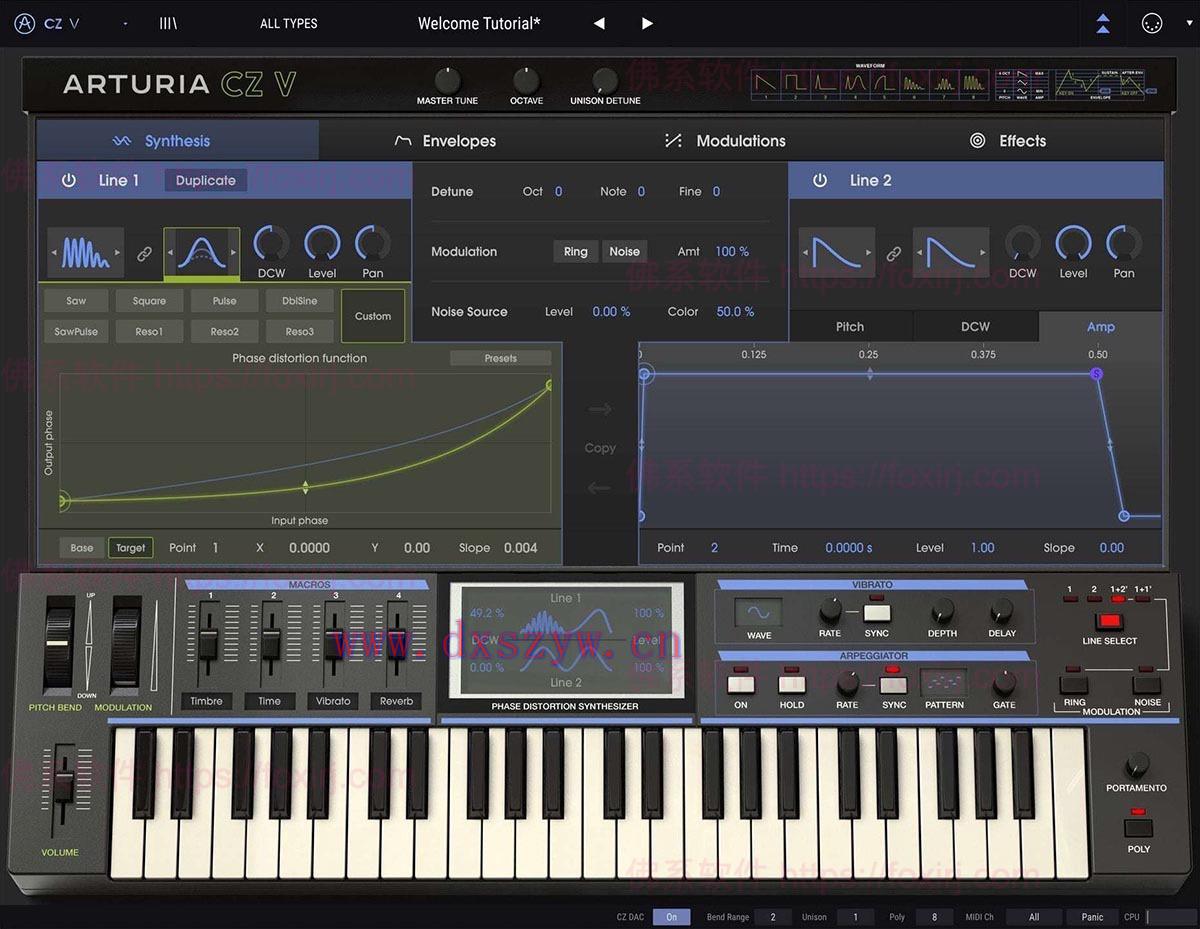
Task: Adjust the arpeggiator Gate knob
Action: (x=1004, y=683)
